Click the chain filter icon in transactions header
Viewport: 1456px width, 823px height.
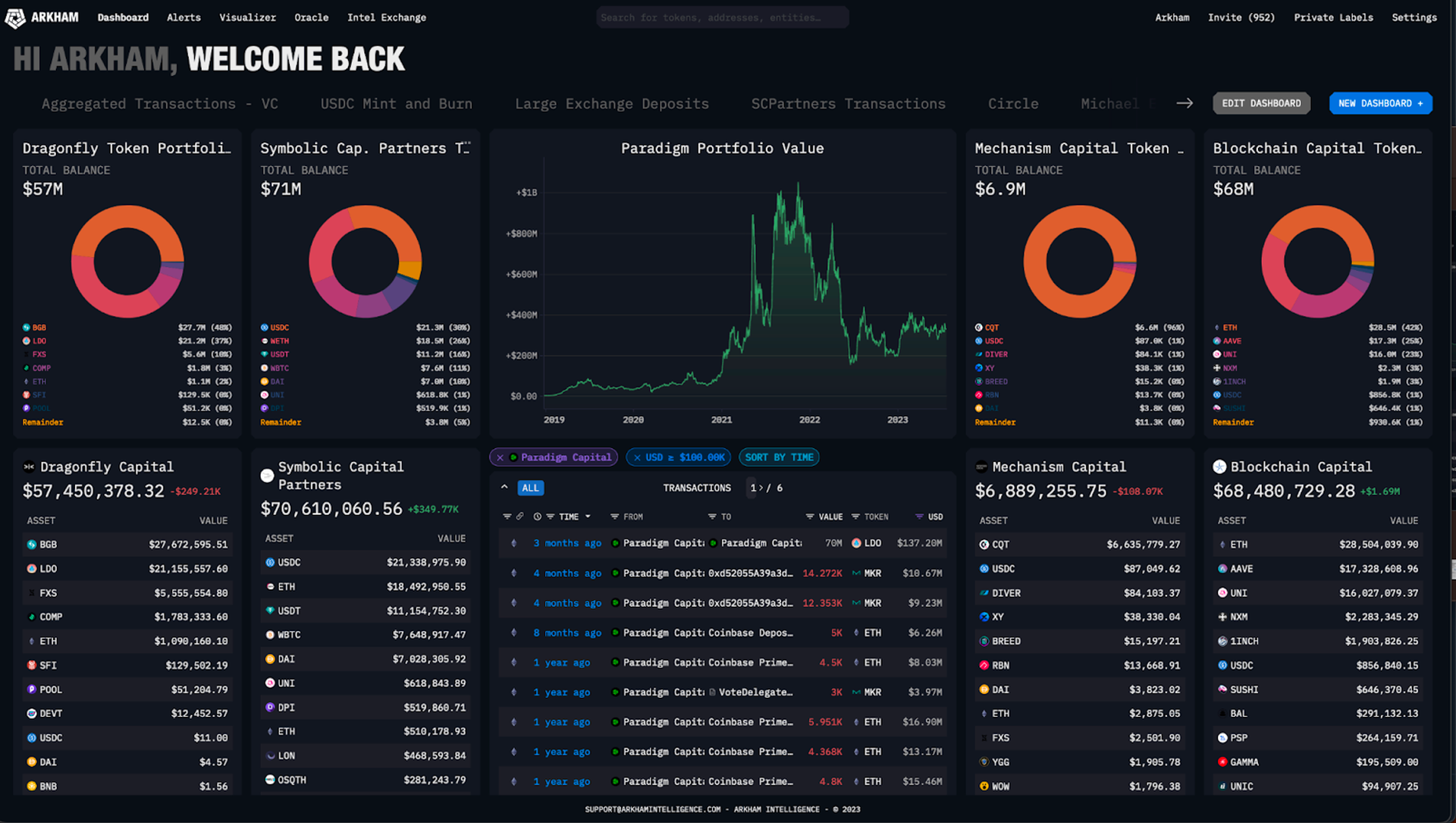(x=507, y=517)
